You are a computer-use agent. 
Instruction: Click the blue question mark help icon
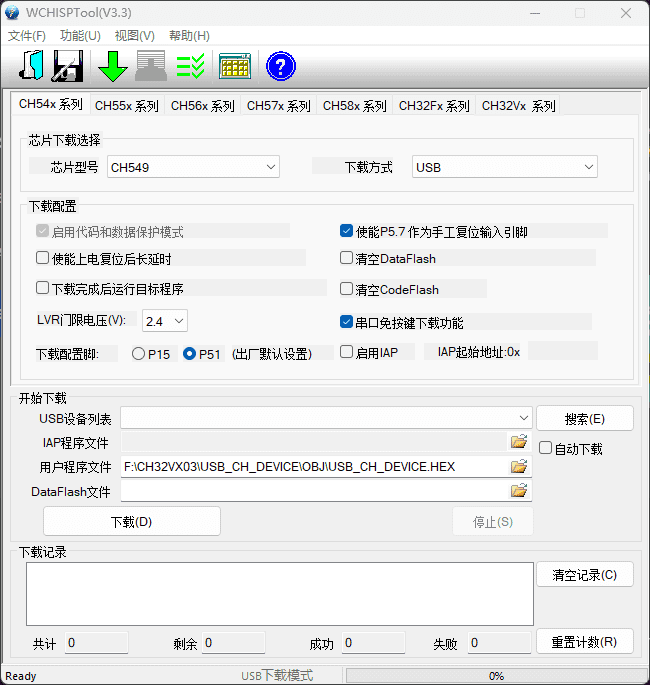click(x=280, y=66)
